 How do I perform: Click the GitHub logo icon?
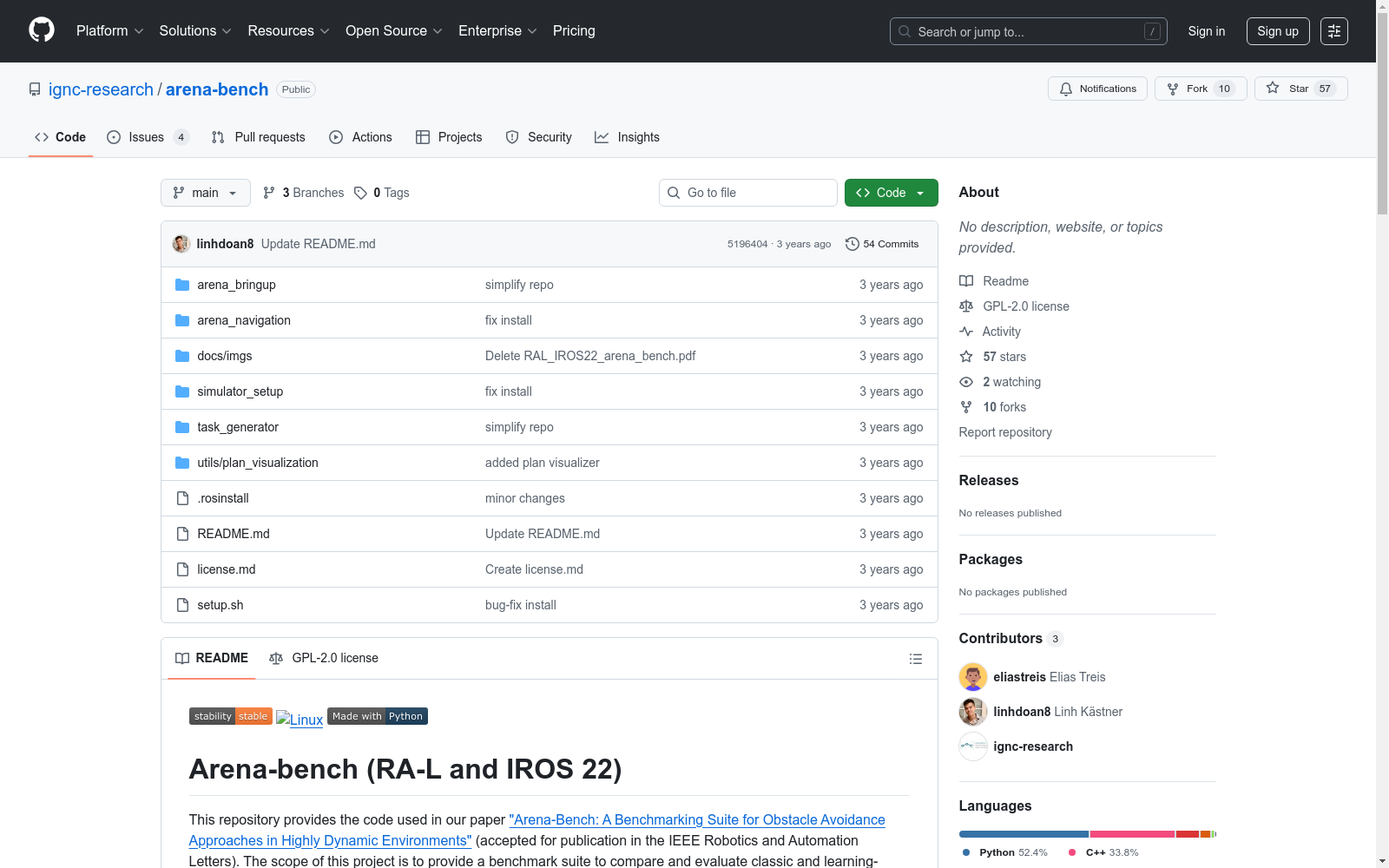tap(42, 30)
